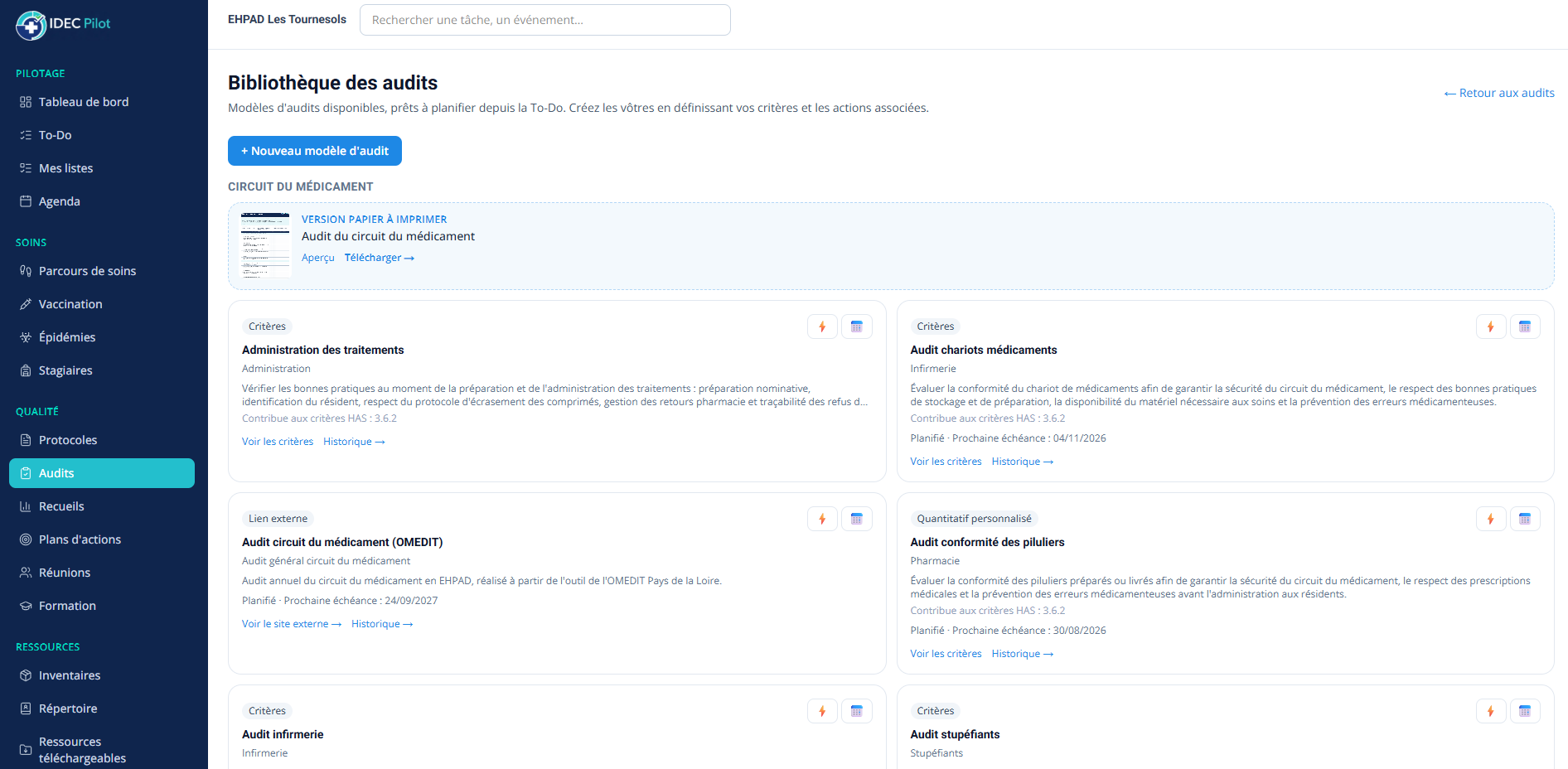Open Aperçu of the printable audit

click(x=318, y=258)
